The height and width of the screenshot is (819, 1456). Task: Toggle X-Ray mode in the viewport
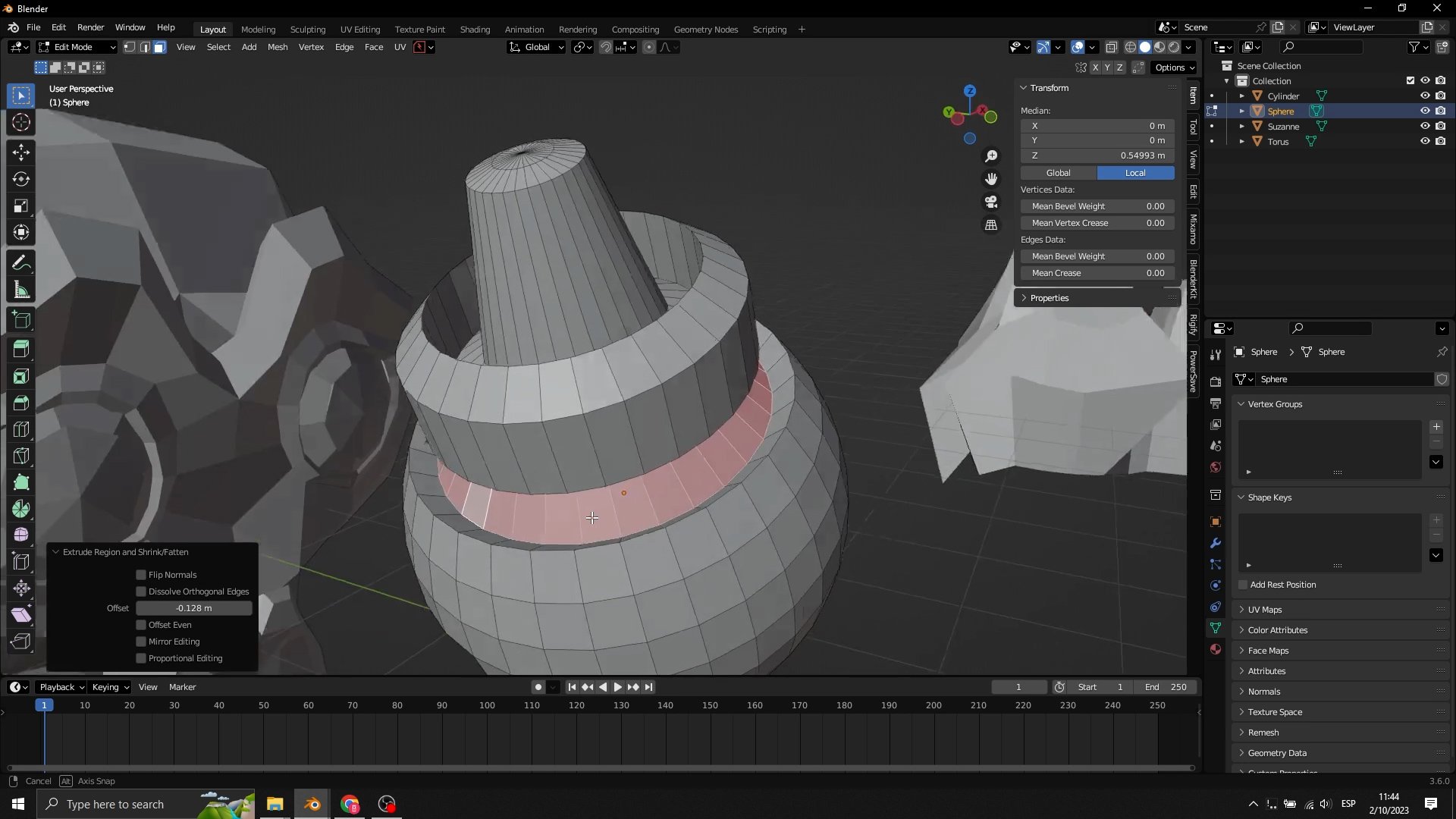pyautogui.click(x=1112, y=47)
